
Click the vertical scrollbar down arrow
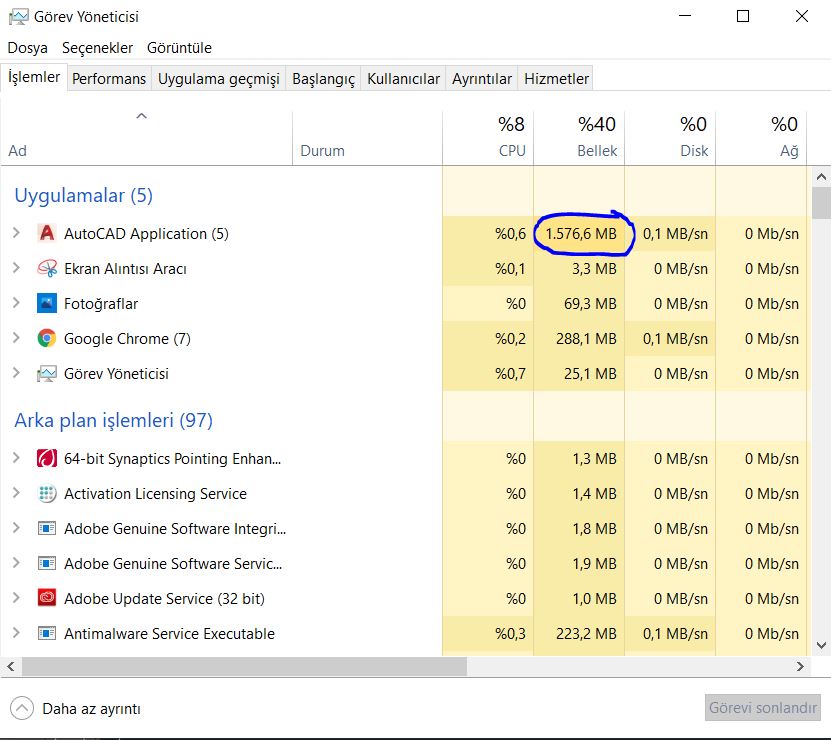[x=821, y=646]
